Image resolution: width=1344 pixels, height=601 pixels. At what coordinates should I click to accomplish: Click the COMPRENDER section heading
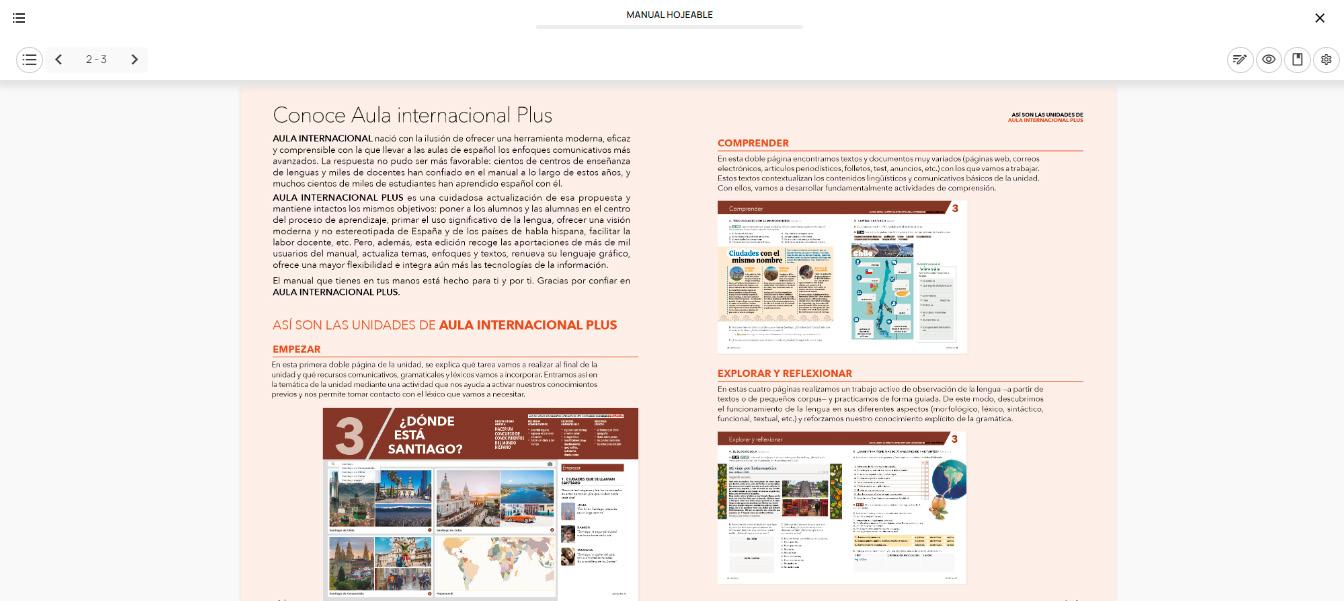point(753,144)
